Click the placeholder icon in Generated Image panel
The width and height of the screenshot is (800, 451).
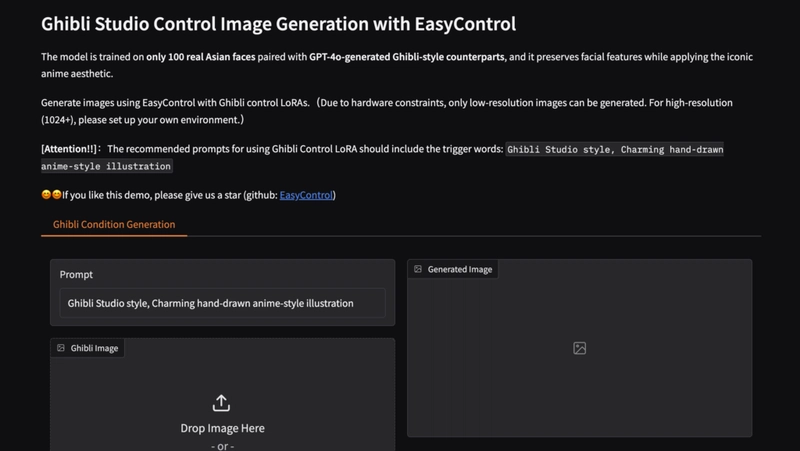point(580,348)
